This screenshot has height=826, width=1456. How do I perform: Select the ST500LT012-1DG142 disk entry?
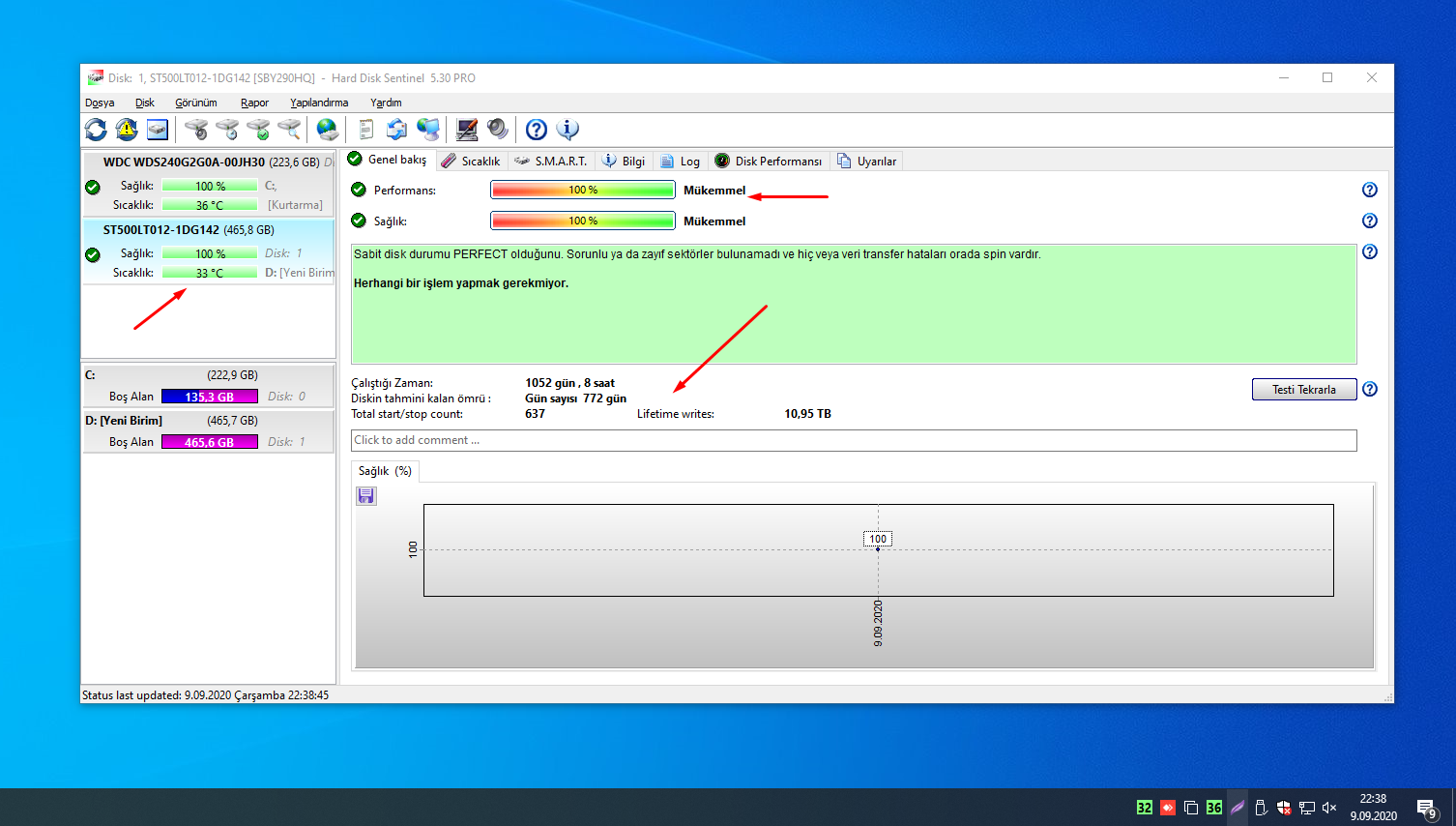point(209,251)
